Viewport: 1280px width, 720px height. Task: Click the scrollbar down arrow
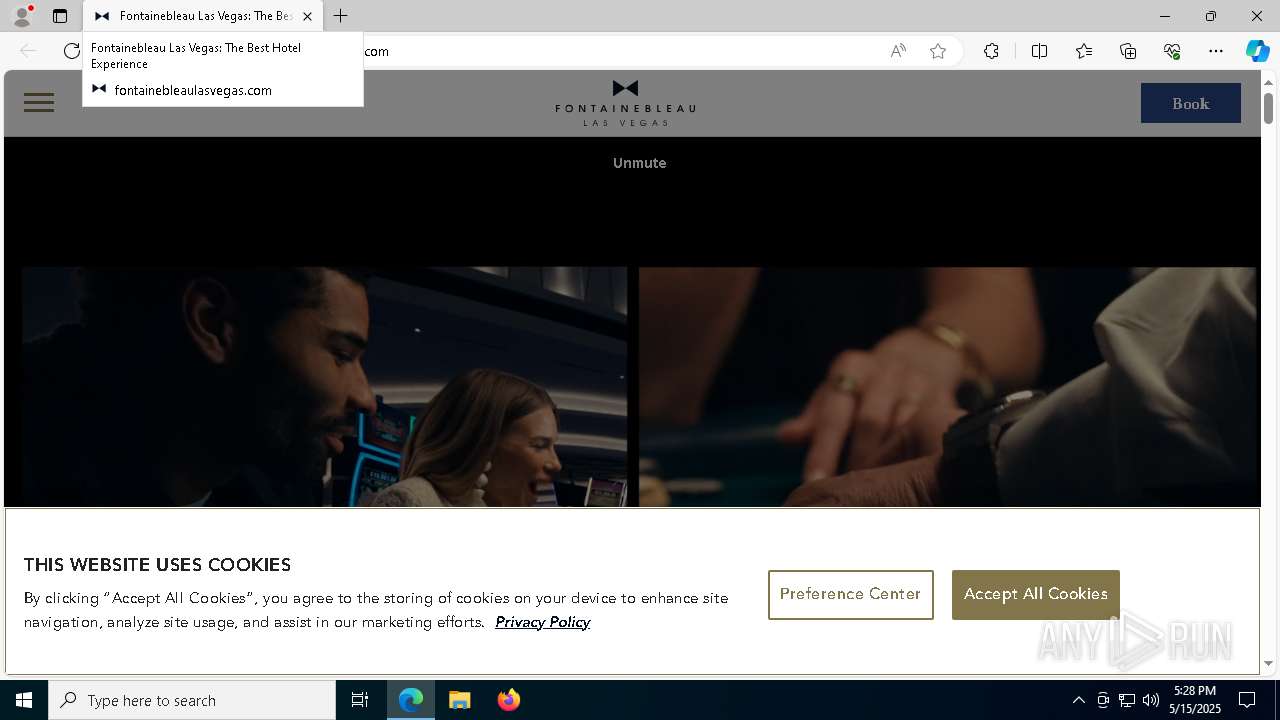1268,663
